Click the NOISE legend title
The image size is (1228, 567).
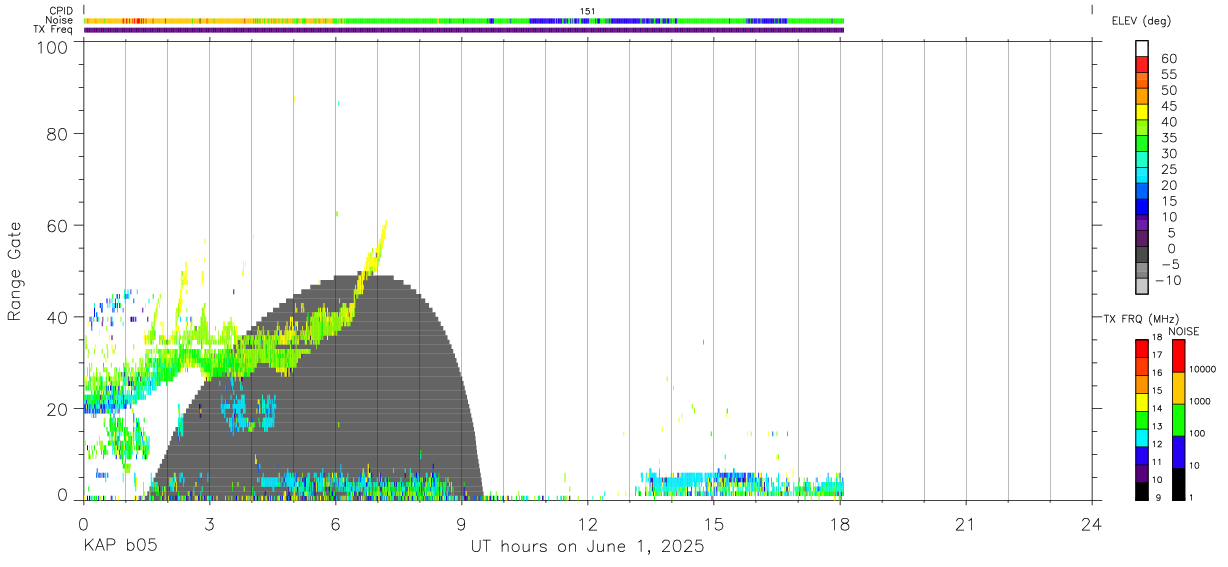pyautogui.click(x=1184, y=331)
